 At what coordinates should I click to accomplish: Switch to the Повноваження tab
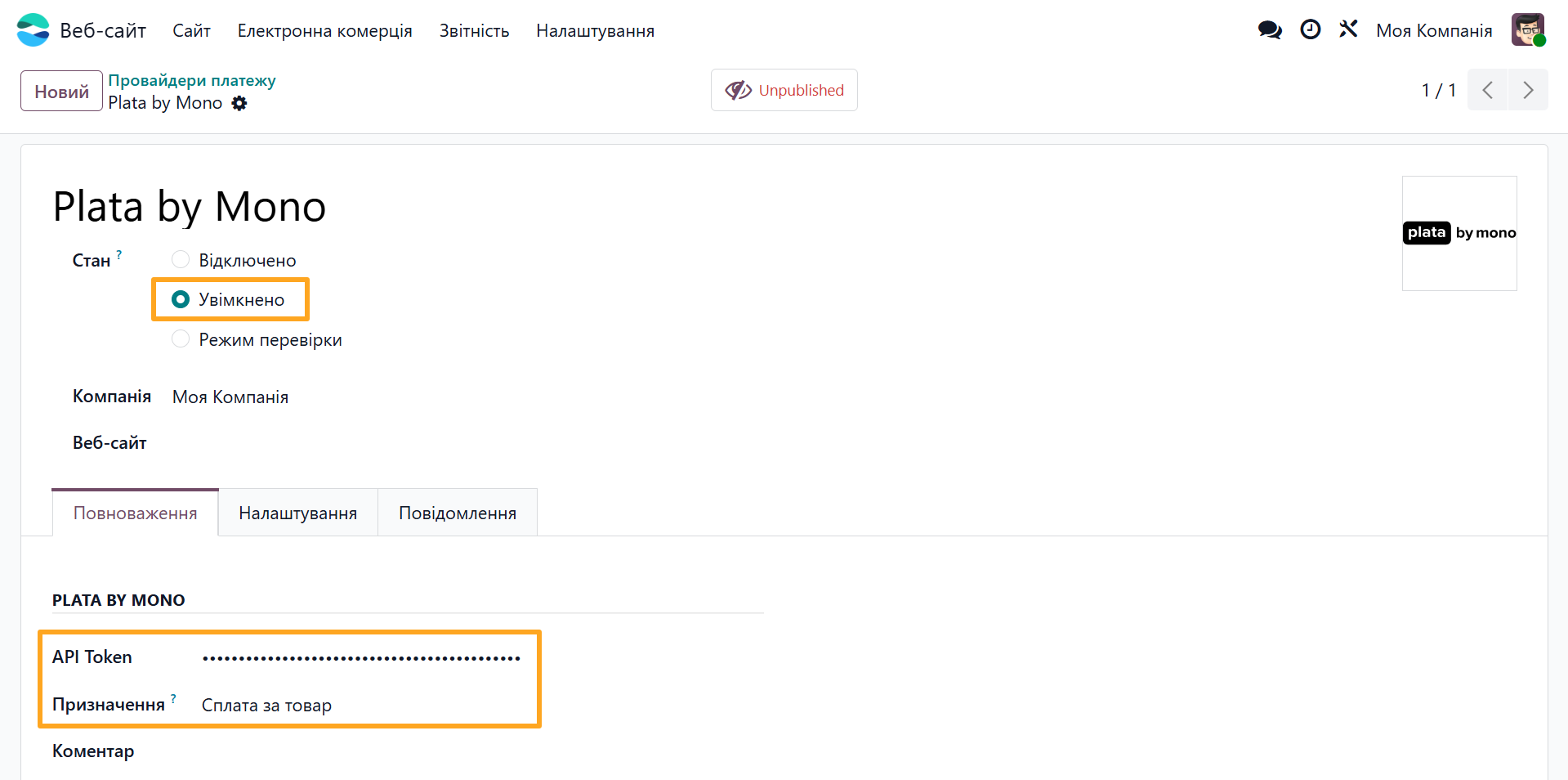[x=136, y=513]
